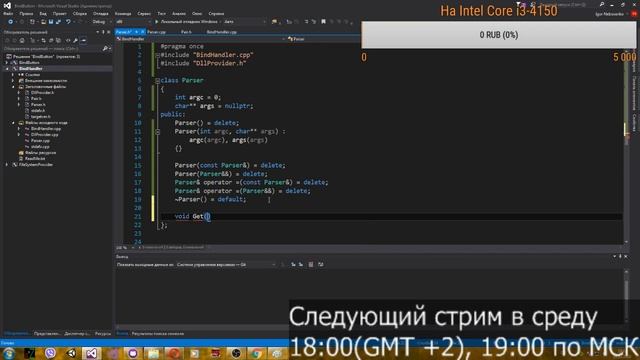Go to next message in Output panel

(301, 264)
